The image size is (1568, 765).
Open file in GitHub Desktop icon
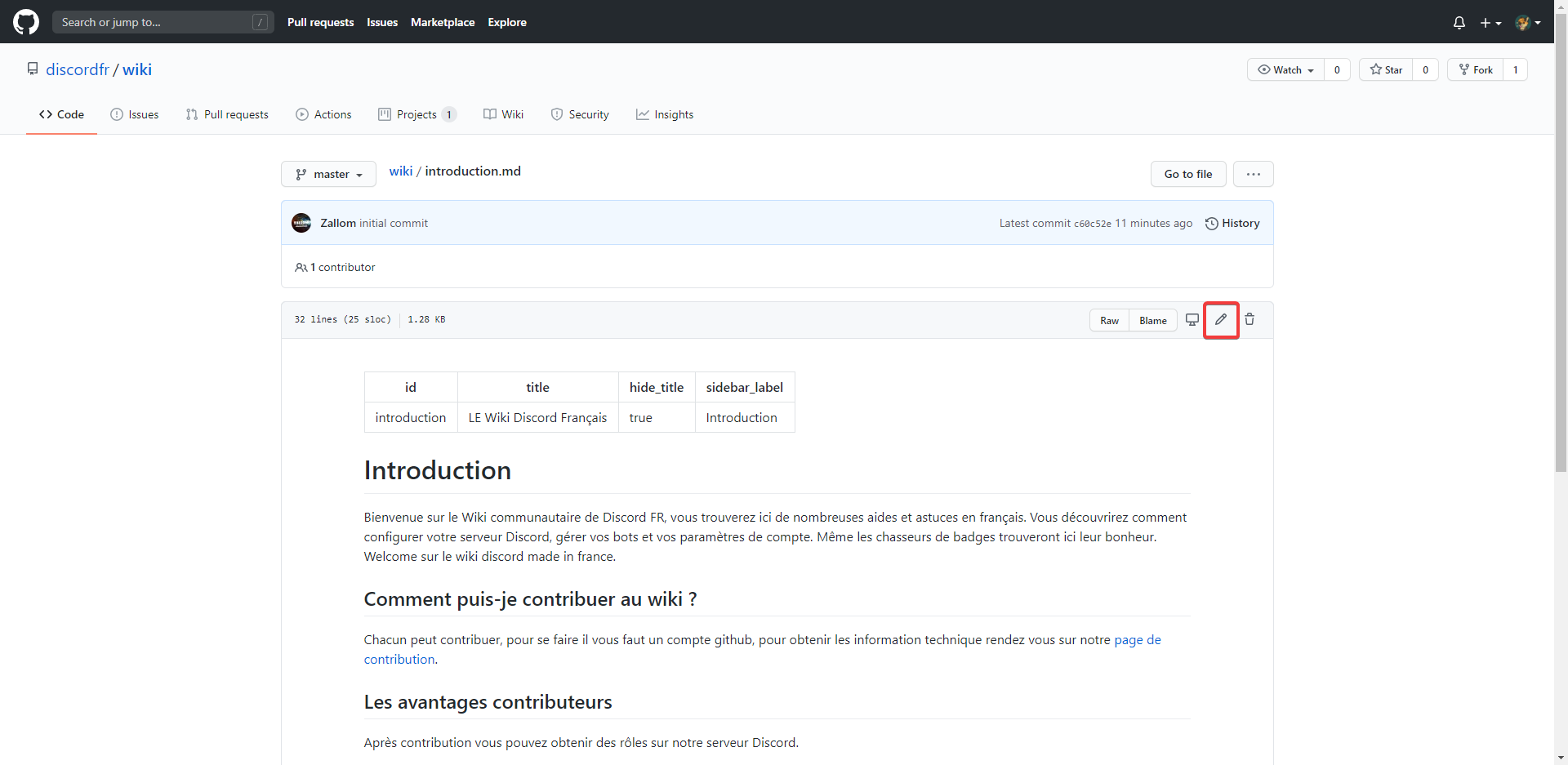tap(1192, 319)
